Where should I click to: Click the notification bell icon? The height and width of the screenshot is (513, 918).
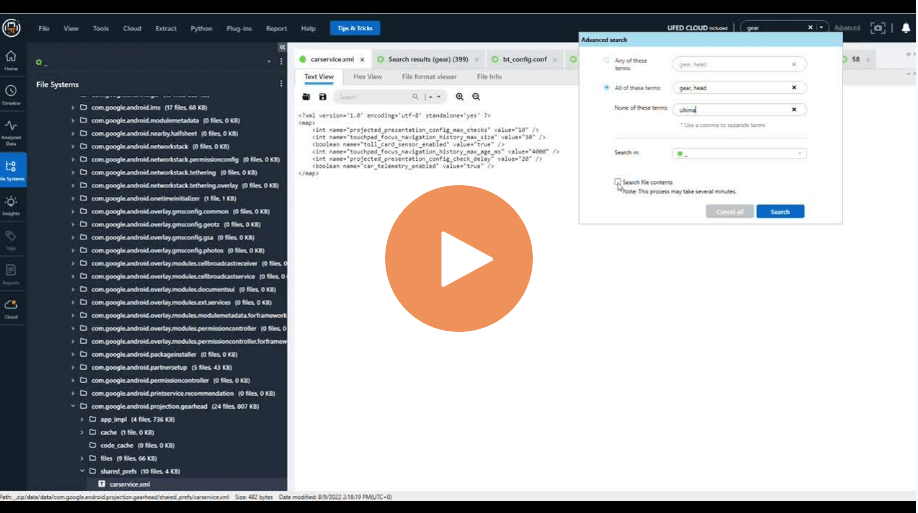[907, 28]
